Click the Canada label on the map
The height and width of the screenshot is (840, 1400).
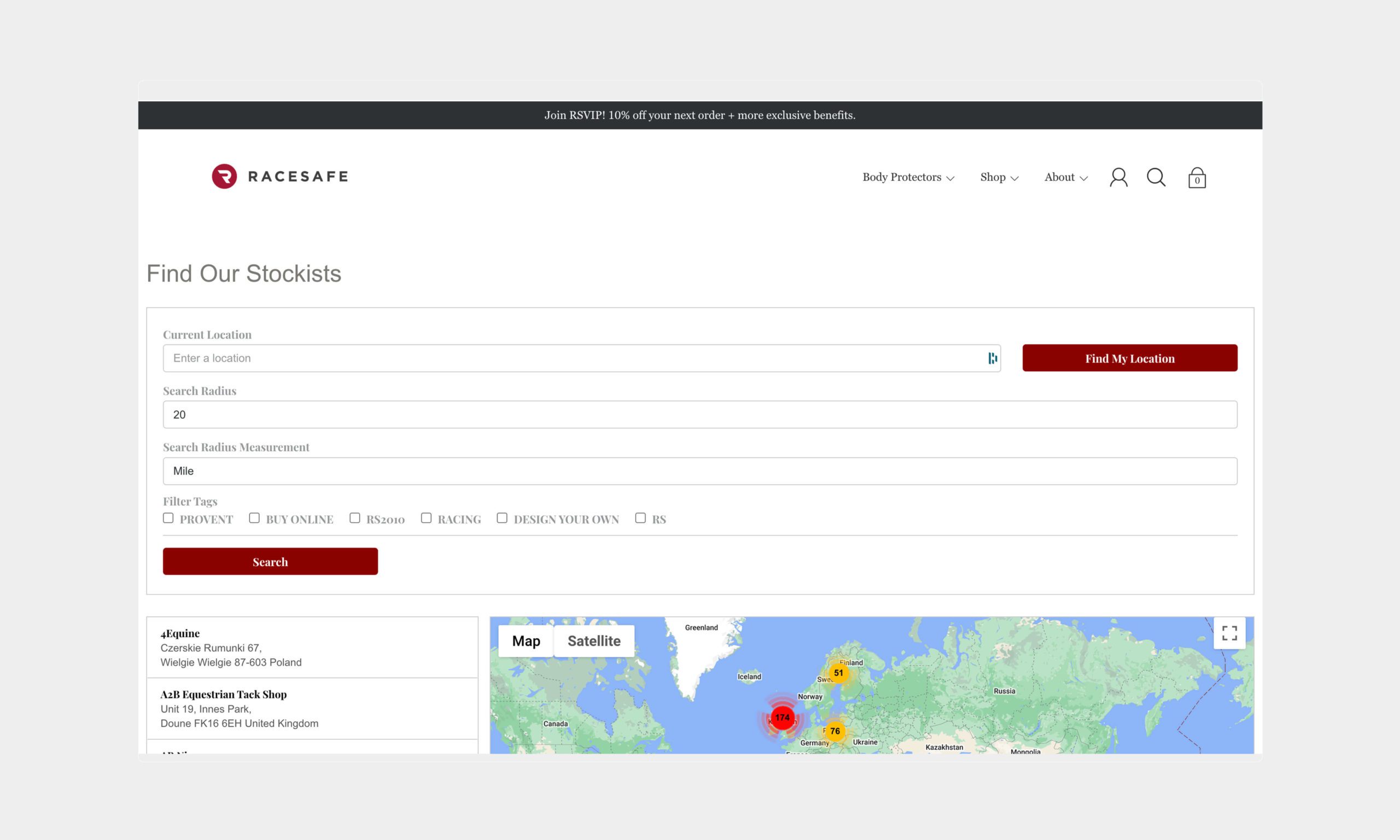pos(555,724)
